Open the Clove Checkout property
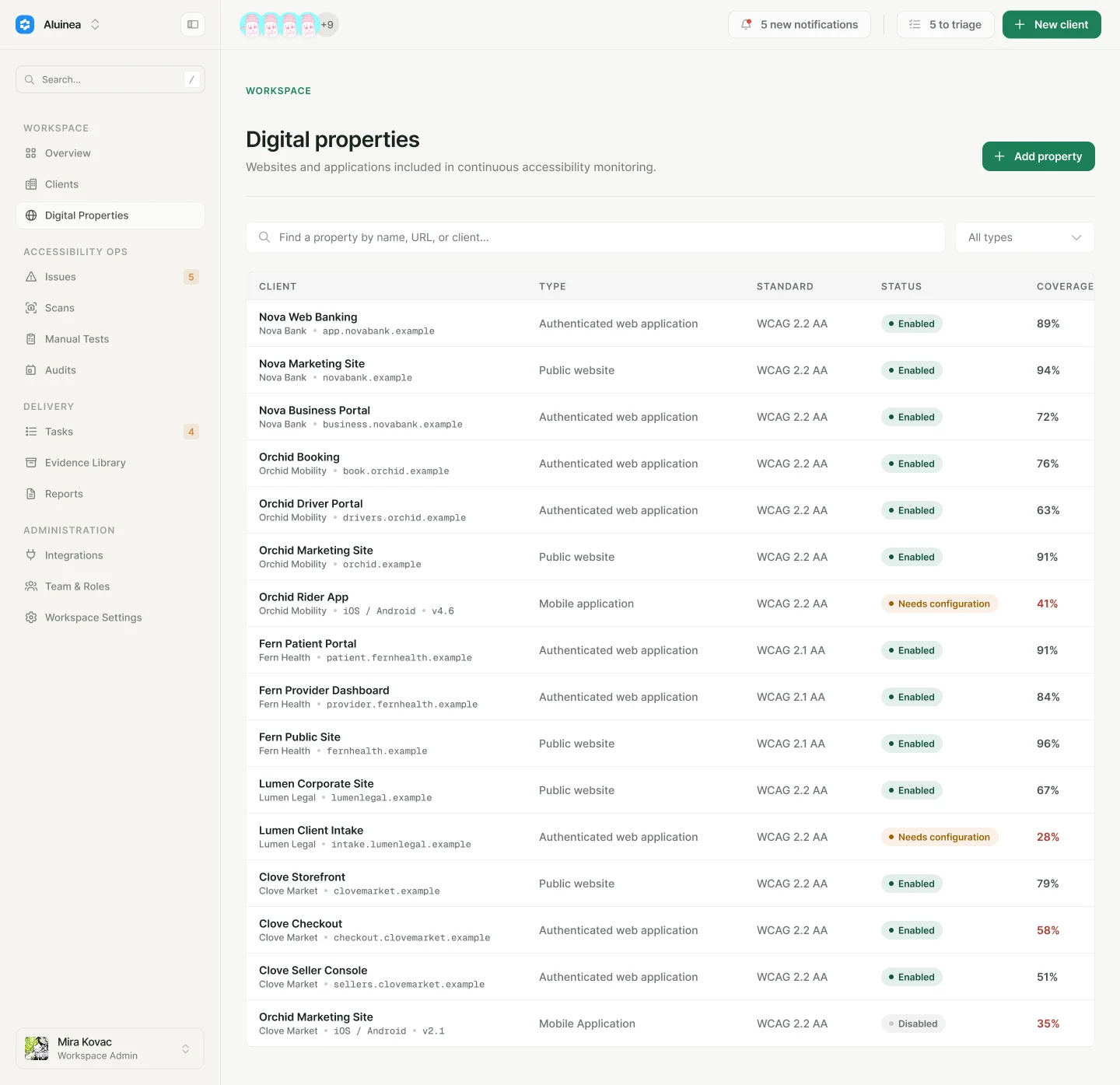1120x1085 pixels. click(670, 930)
